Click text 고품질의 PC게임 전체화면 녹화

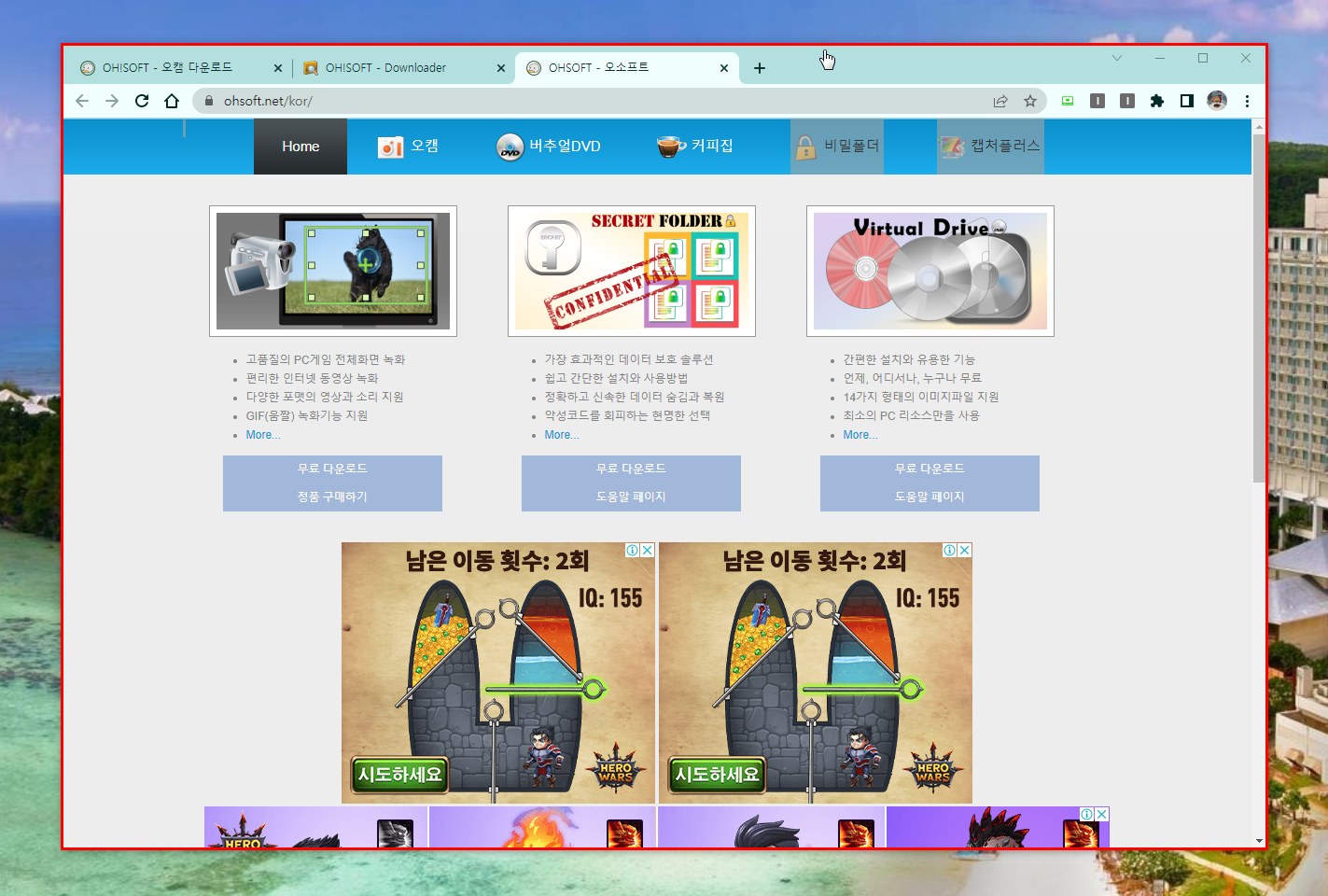coord(326,359)
